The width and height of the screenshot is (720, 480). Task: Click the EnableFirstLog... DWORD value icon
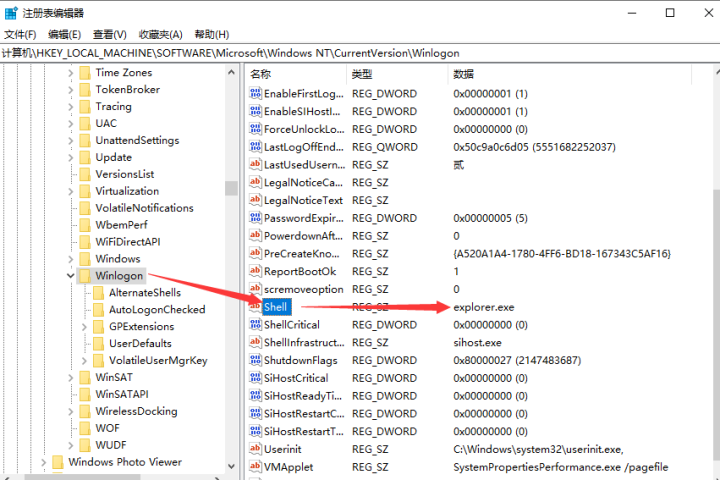(255, 93)
